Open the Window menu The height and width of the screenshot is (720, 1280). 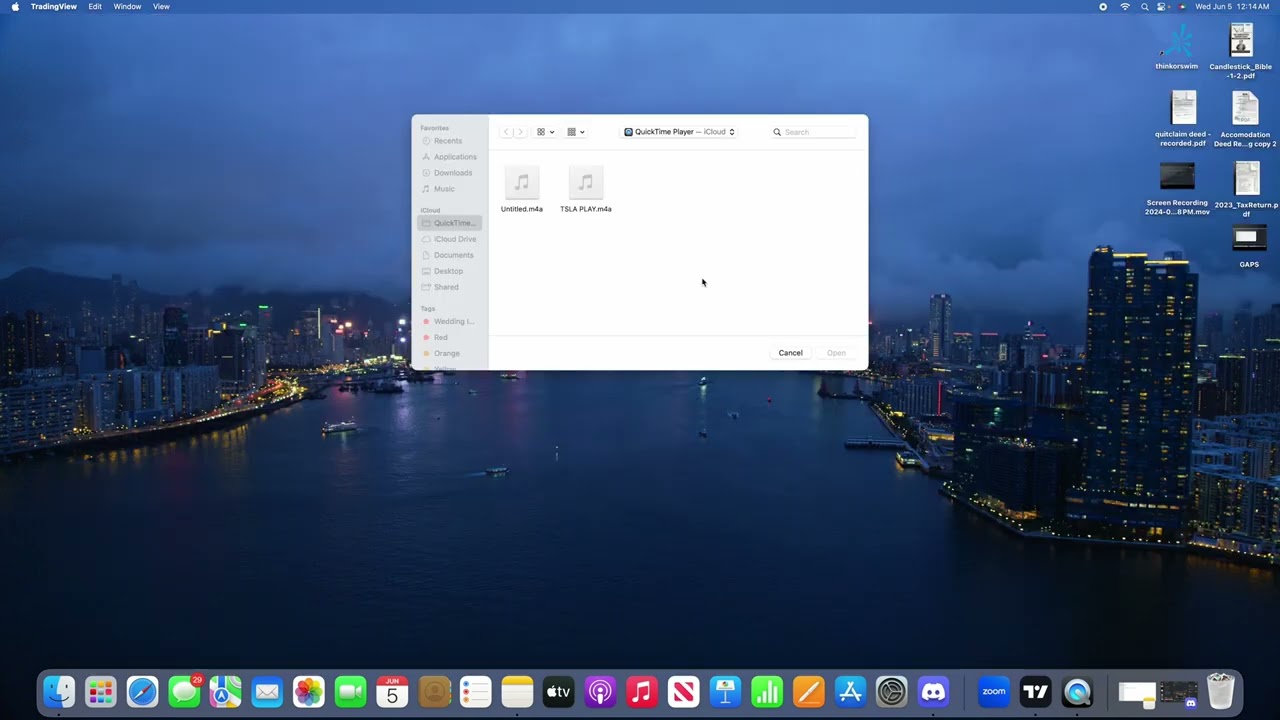point(127,6)
